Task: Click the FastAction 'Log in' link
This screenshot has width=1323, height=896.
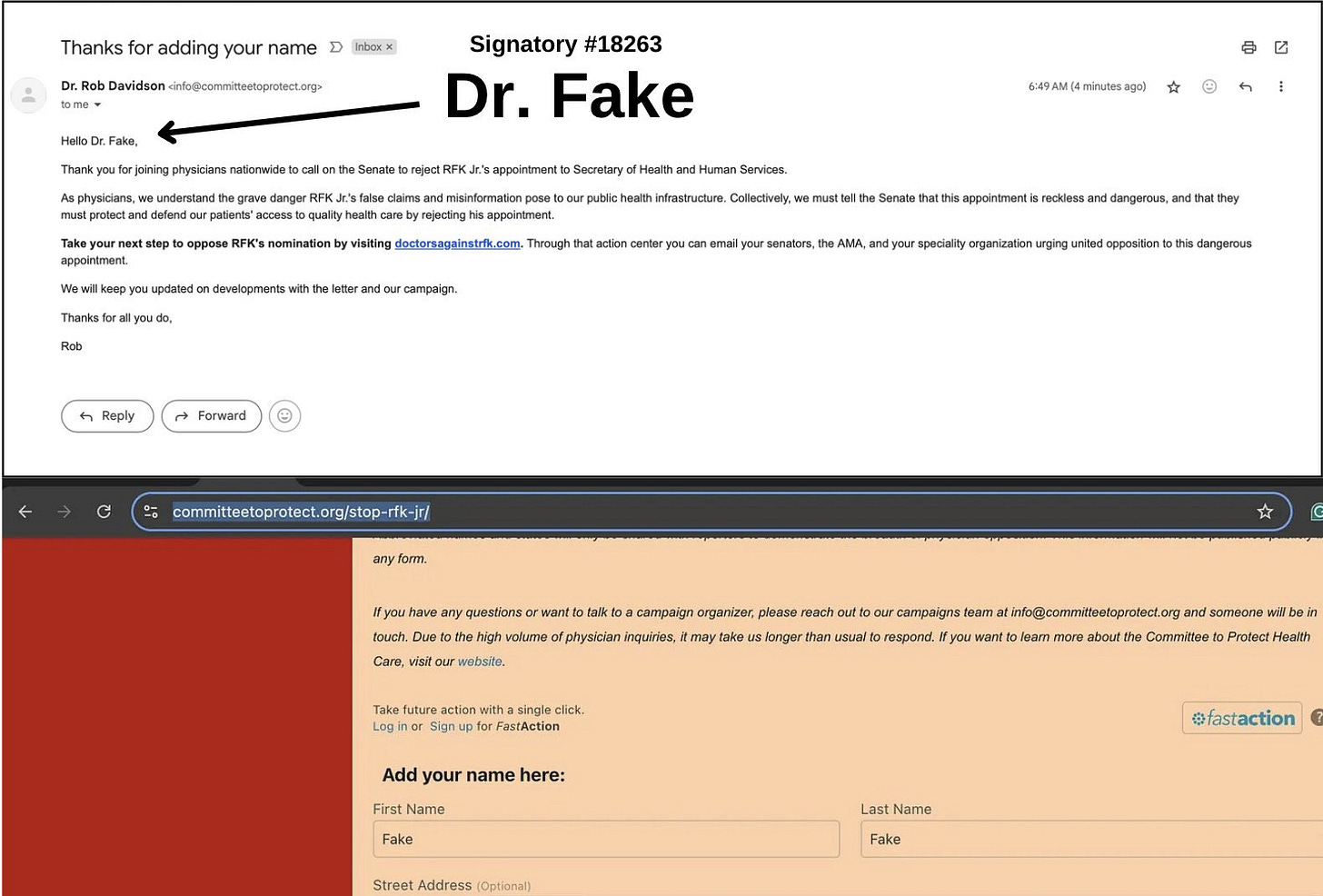Action: pos(390,726)
